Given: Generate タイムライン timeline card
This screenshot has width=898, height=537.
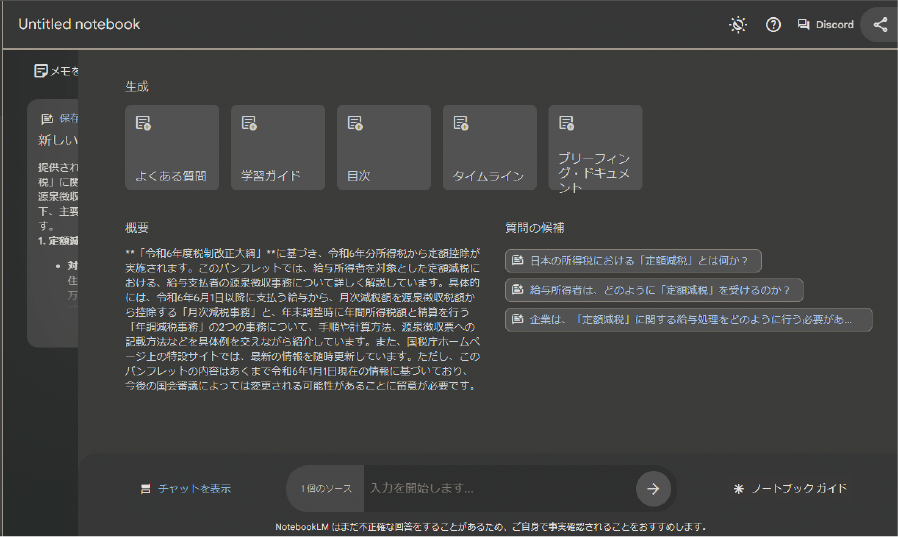Looking at the screenshot, I should (x=490, y=147).
